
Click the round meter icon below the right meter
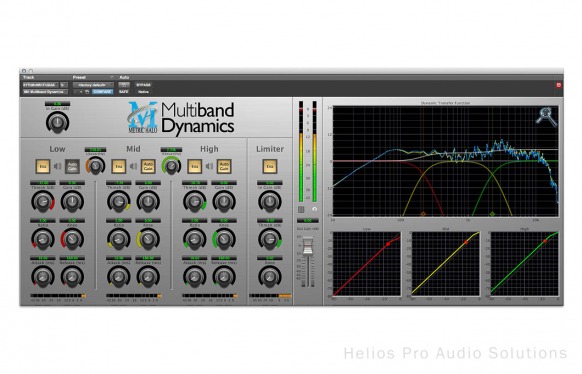pyautogui.click(x=314, y=210)
